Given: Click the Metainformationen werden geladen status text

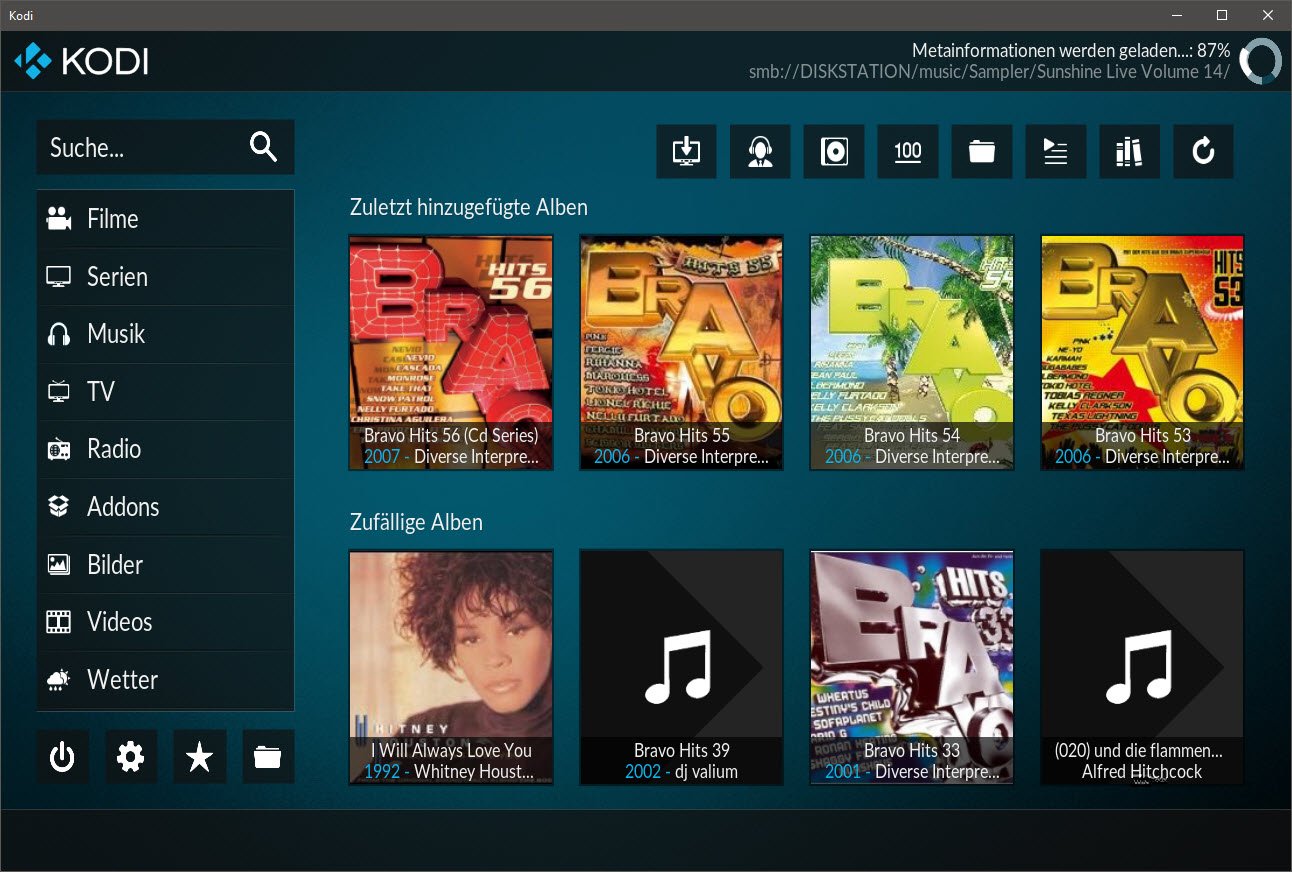Looking at the screenshot, I should pos(1071,50).
